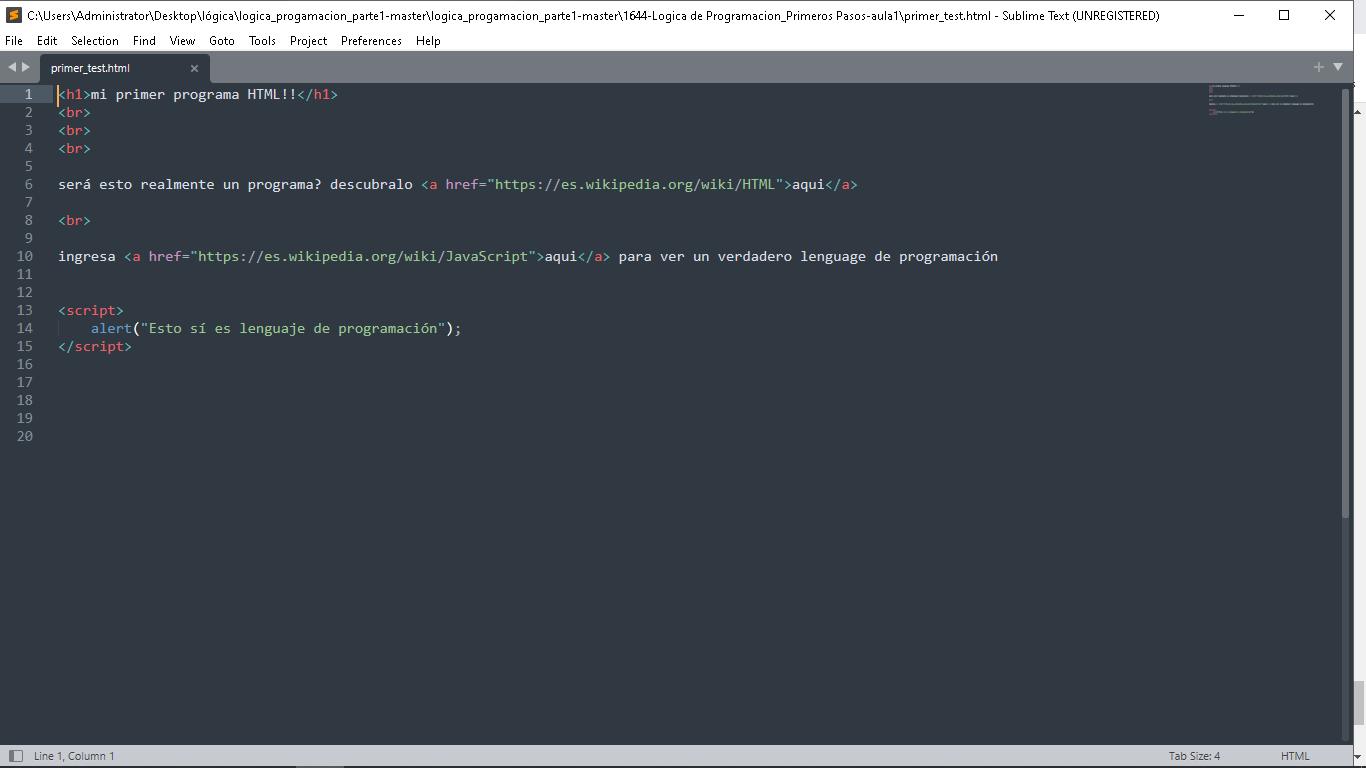Click the opening script tag
The height and width of the screenshot is (768, 1366).
pyautogui.click(x=91, y=310)
